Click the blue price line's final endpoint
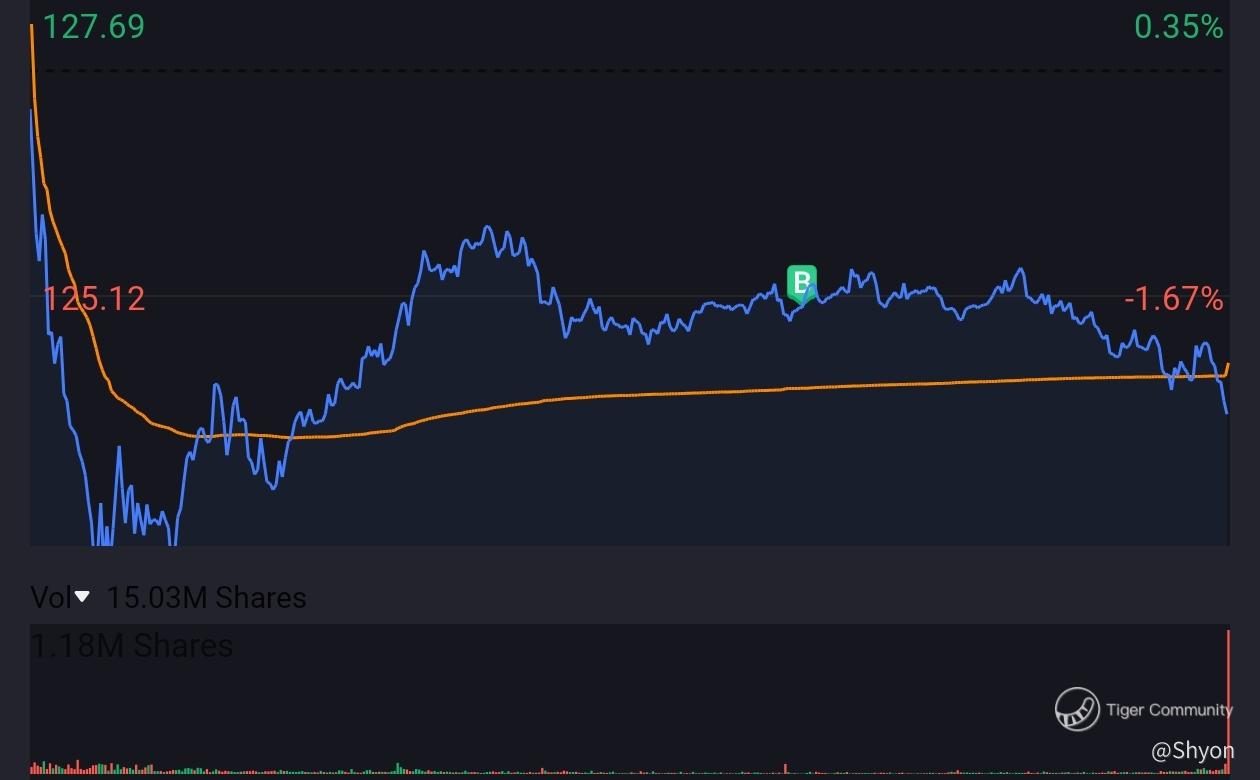The width and height of the screenshot is (1260, 780). click(1226, 411)
